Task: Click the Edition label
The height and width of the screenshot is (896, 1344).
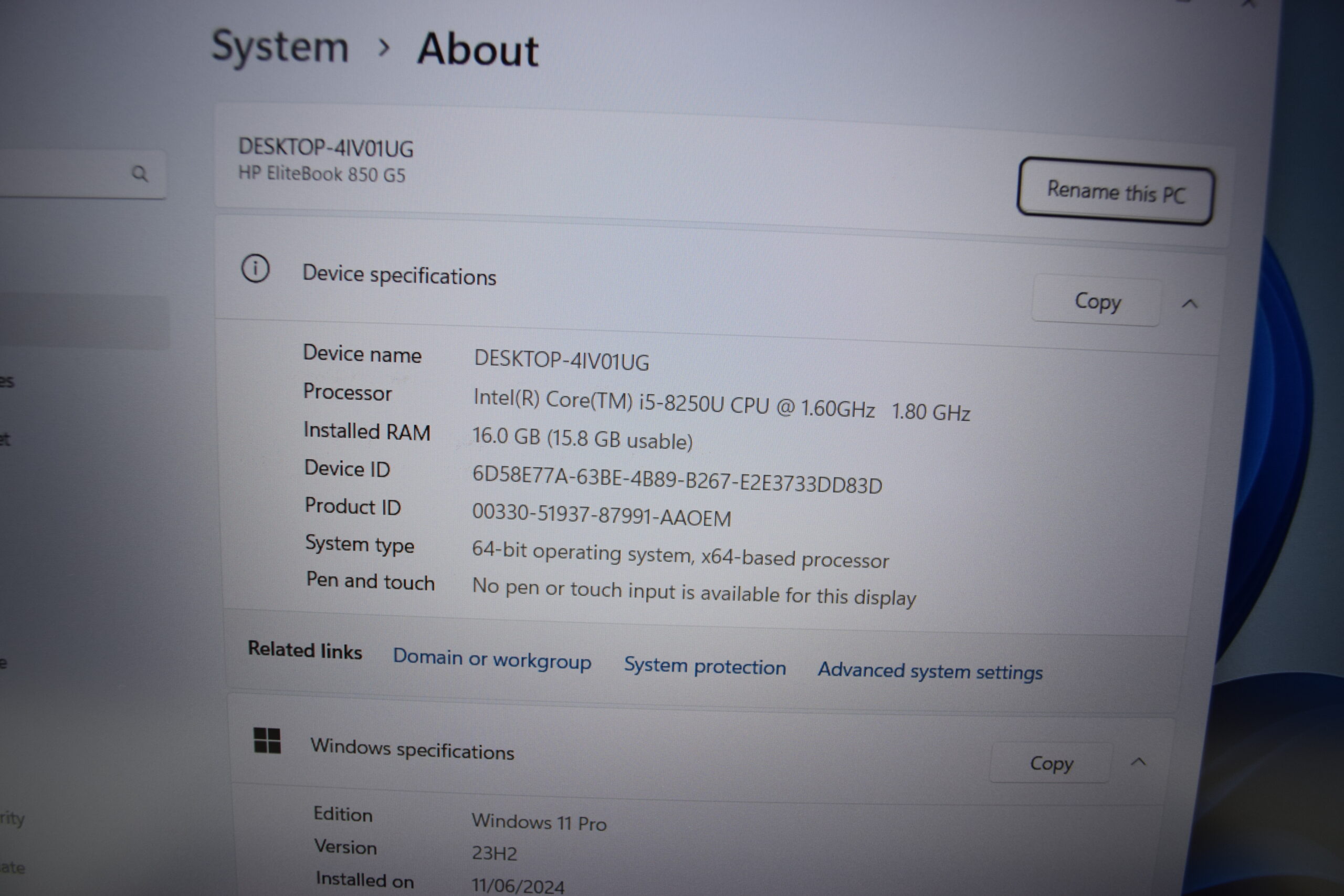Action: point(343,814)
